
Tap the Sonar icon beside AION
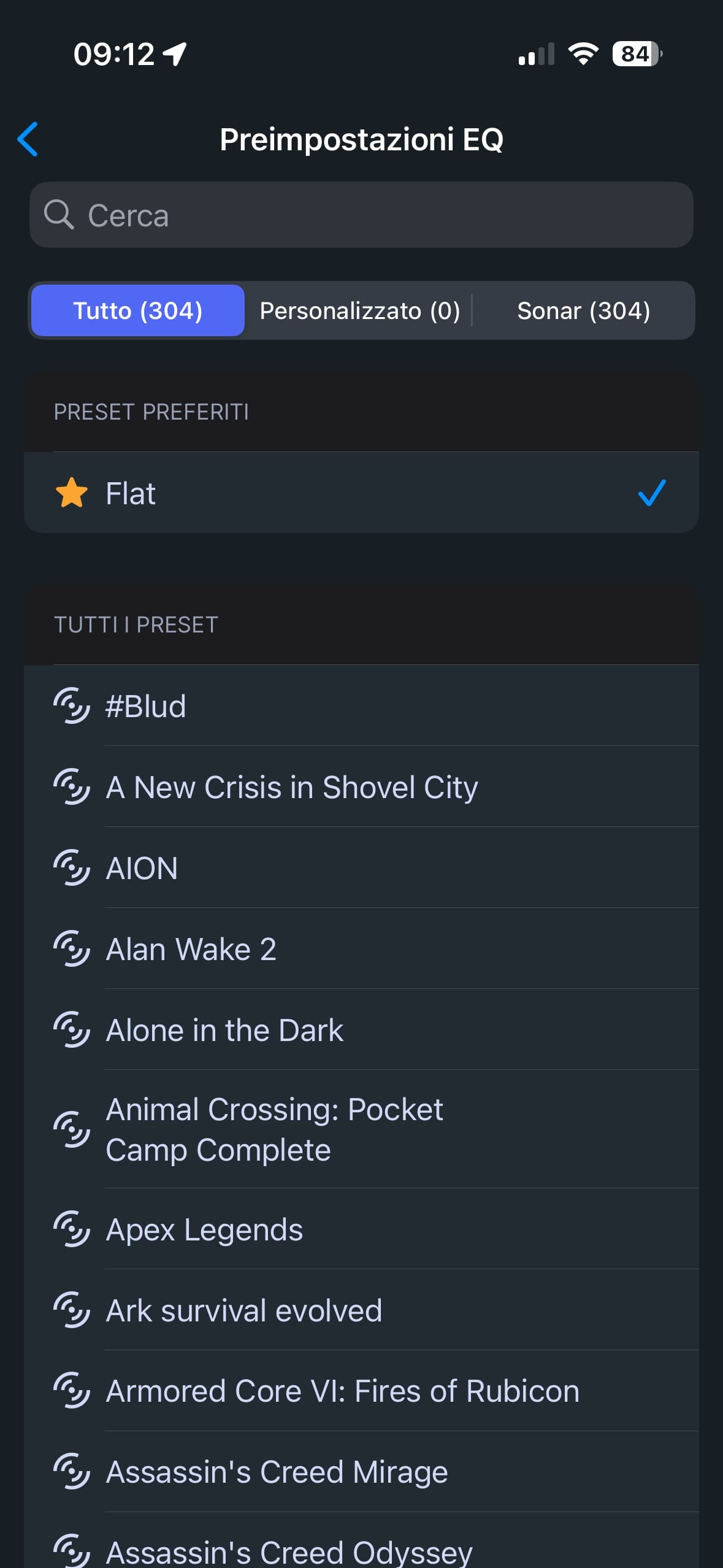click(72, 867)
